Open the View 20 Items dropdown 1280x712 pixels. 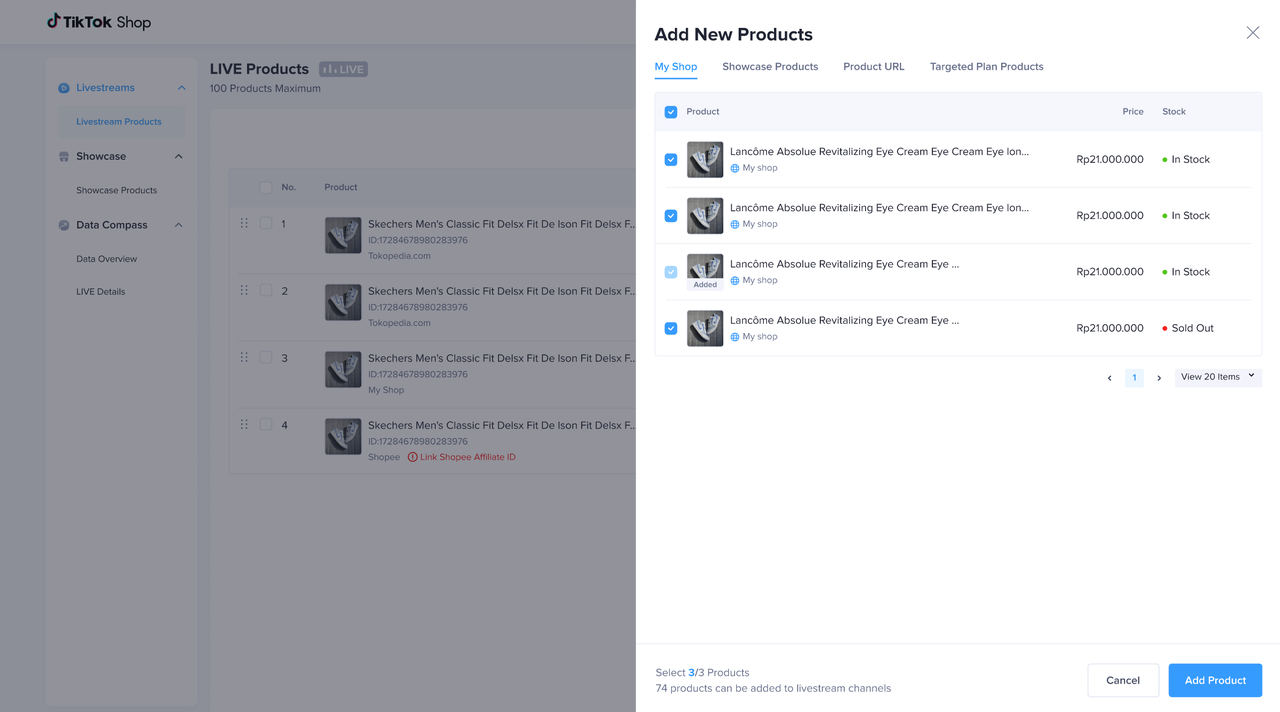coord(1218,377)
